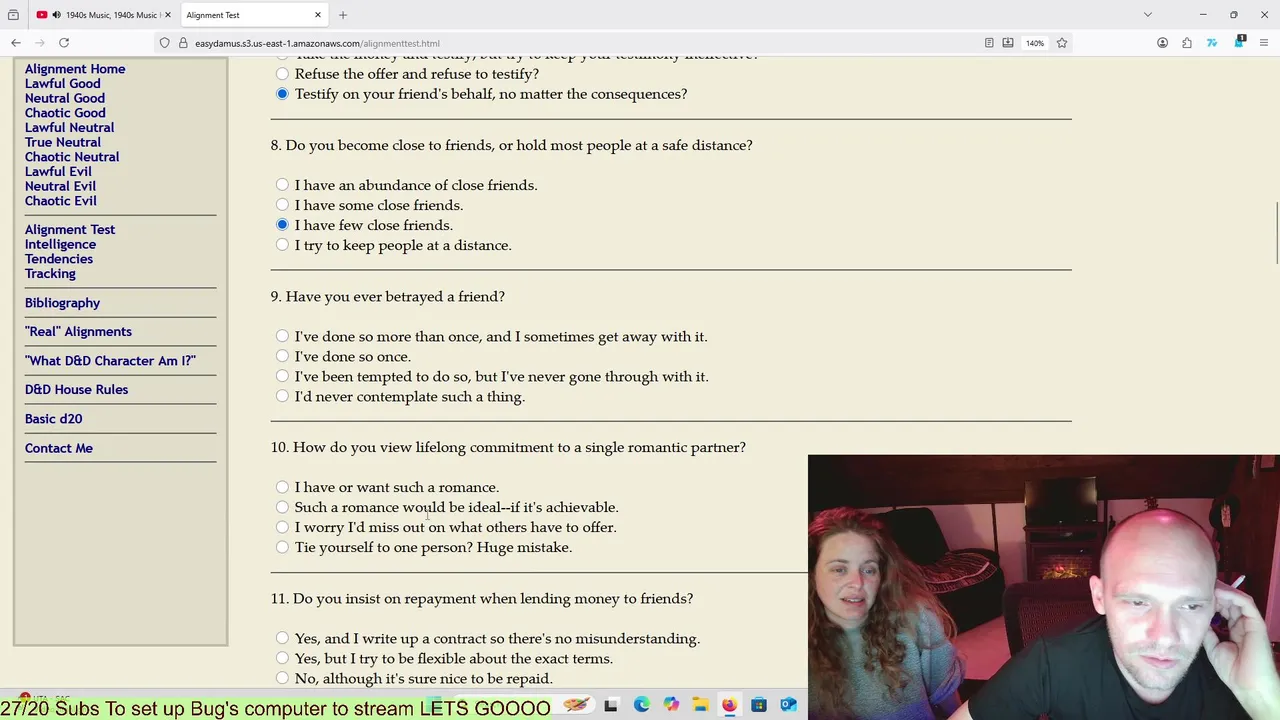
Task: Open the True Neutral link
Action: (63, 142)
